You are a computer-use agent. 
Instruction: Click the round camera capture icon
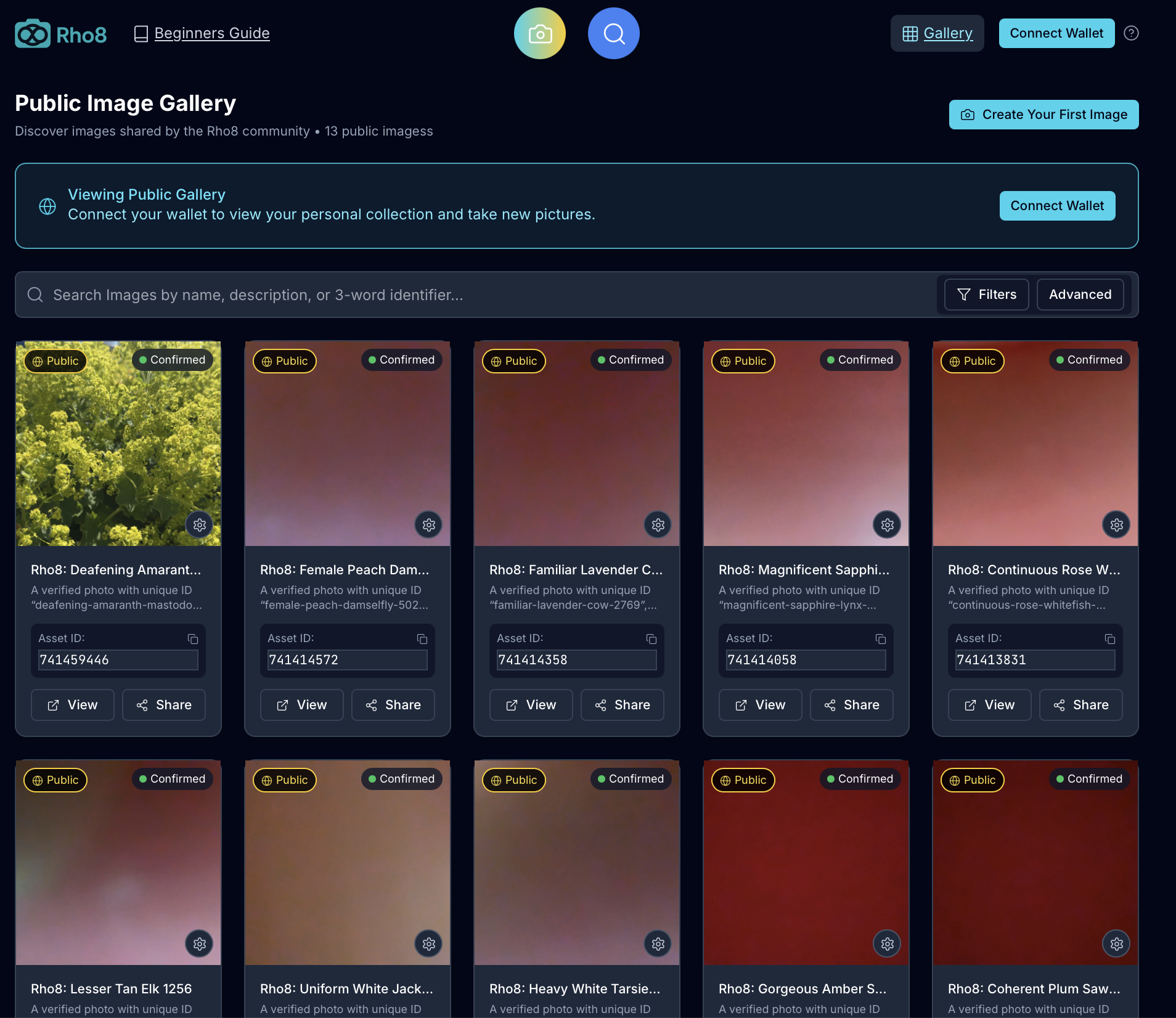click(x=540, y=33)
